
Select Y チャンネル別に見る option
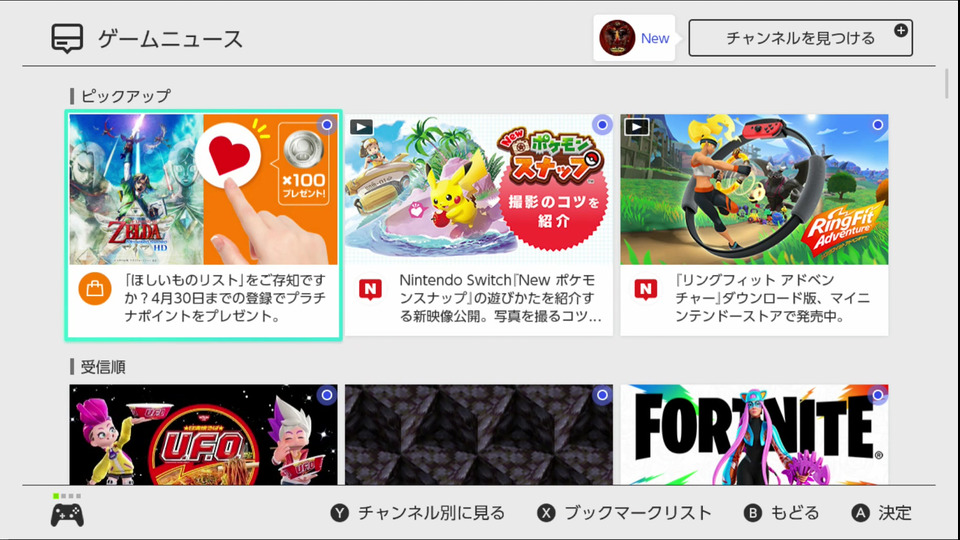click(x=418, y=513)
